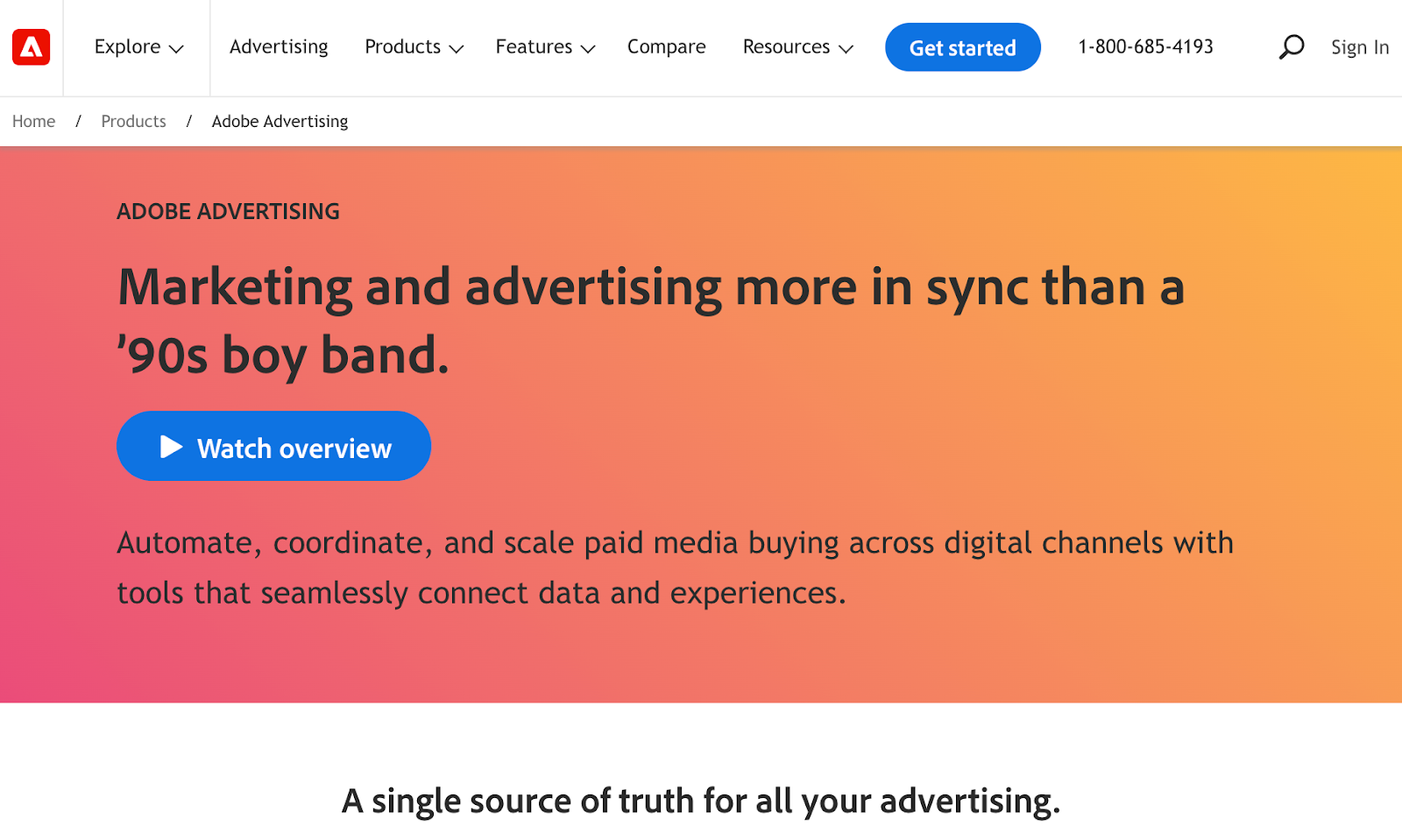Viewport: 1402px width, 840px height.
Task: Click the Adobe Advertising breadcrumb item
Action: click(280, 122)
